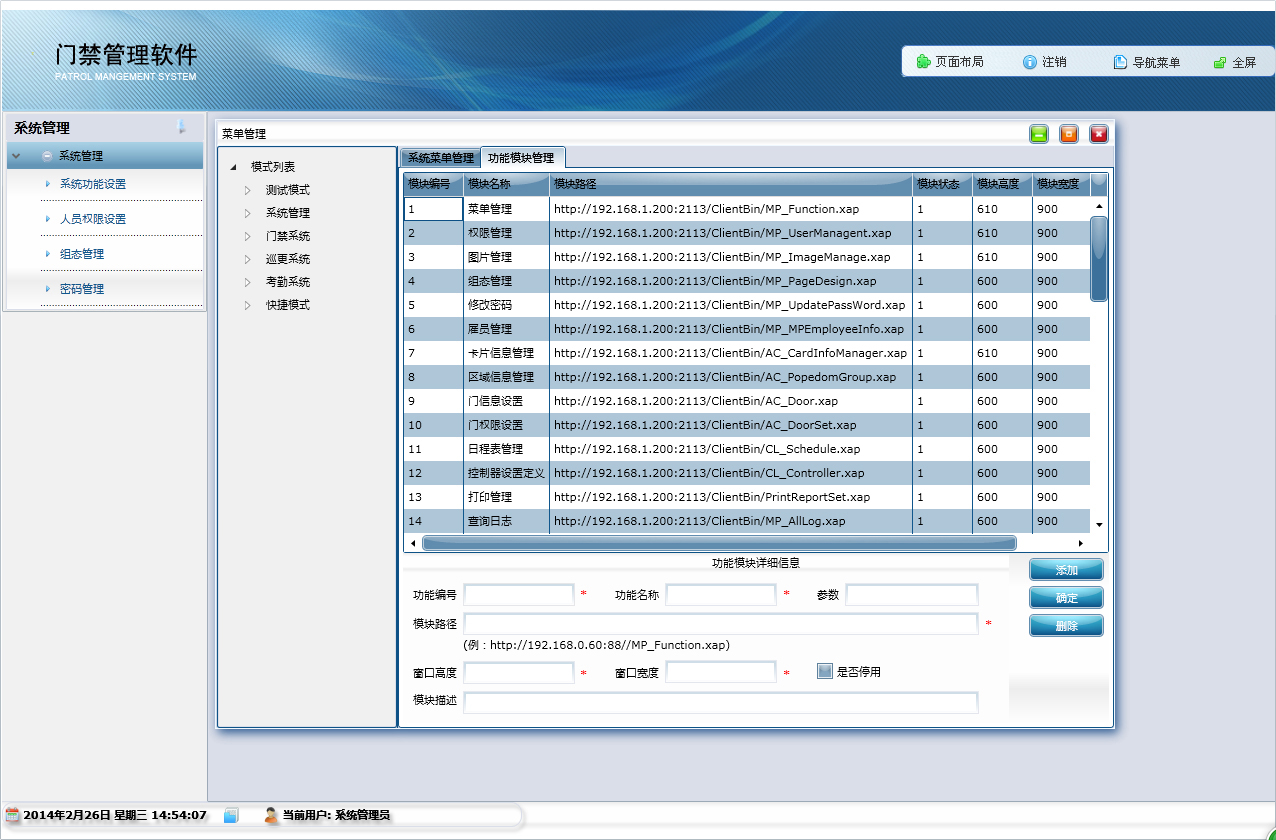Screen dimensions: 1276x840
Task: Click the 页面布局 puzzle icon
Action: 923,62
